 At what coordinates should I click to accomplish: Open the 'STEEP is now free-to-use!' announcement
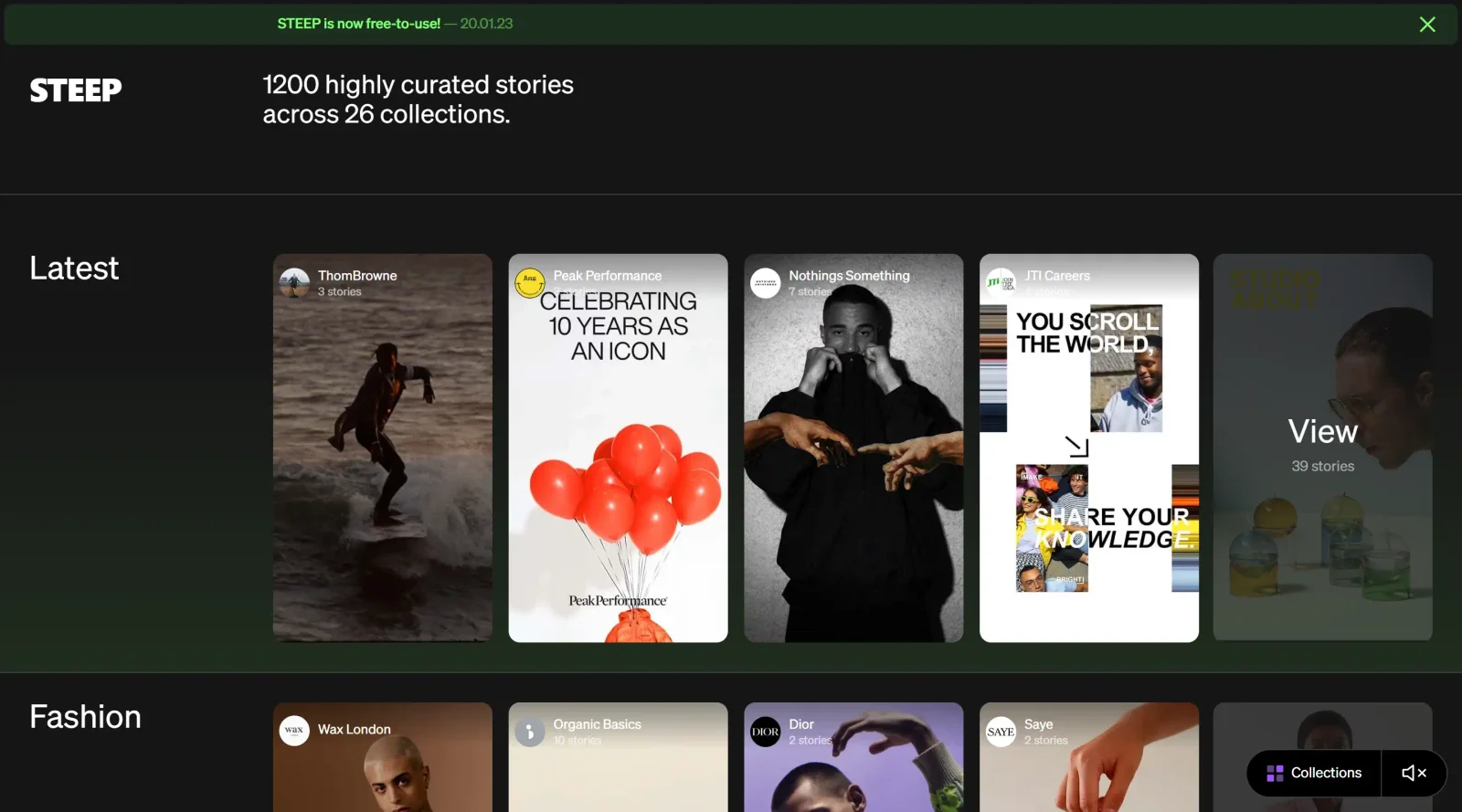359,24
